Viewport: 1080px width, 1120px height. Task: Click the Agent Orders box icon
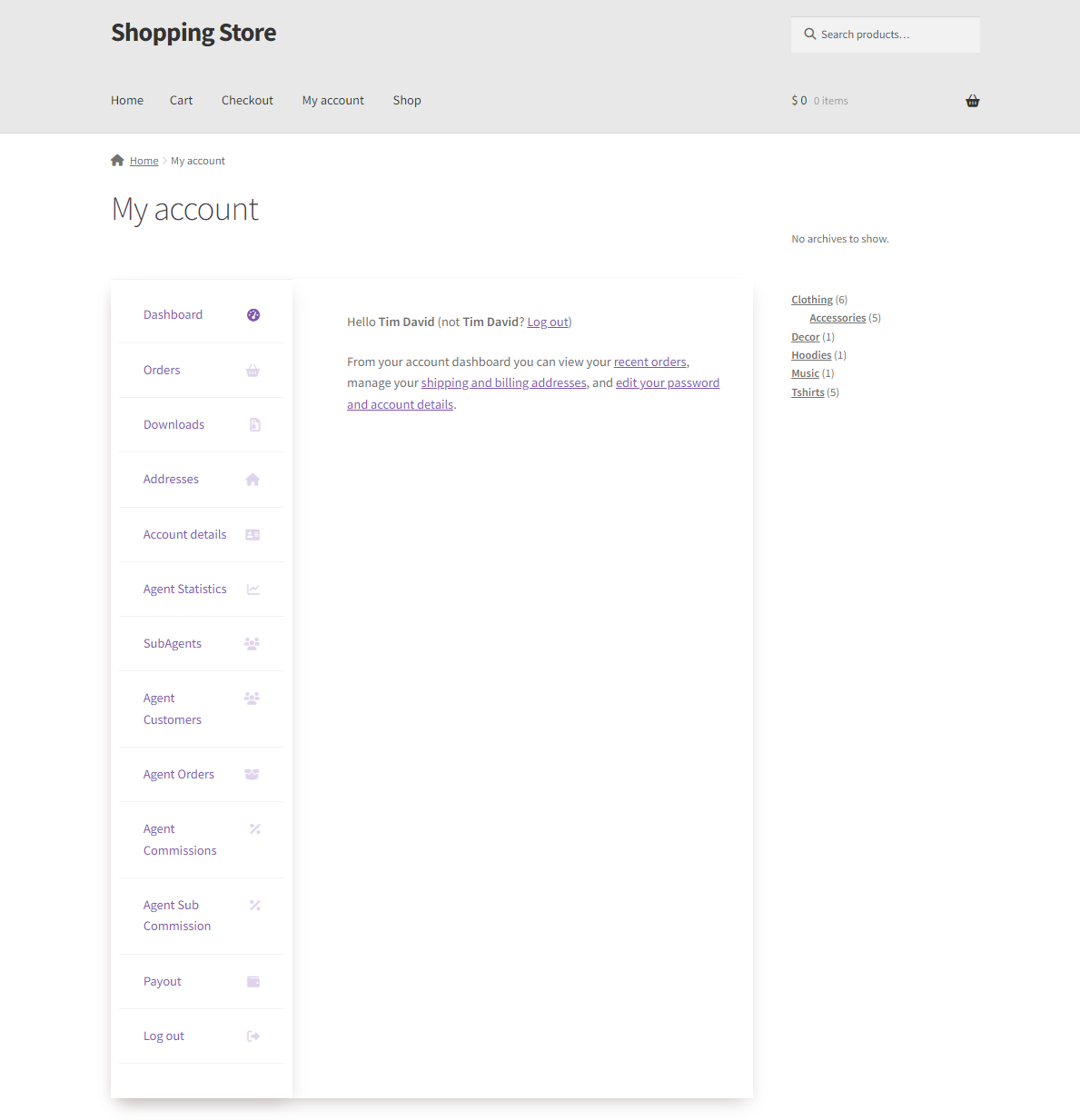click(x=252, y=775)
